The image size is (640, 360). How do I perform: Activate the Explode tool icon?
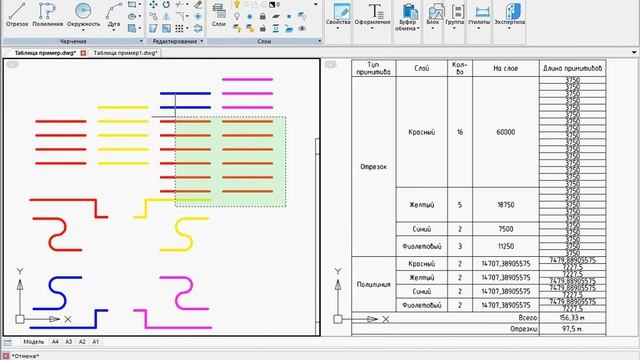(x=198, y=16)
